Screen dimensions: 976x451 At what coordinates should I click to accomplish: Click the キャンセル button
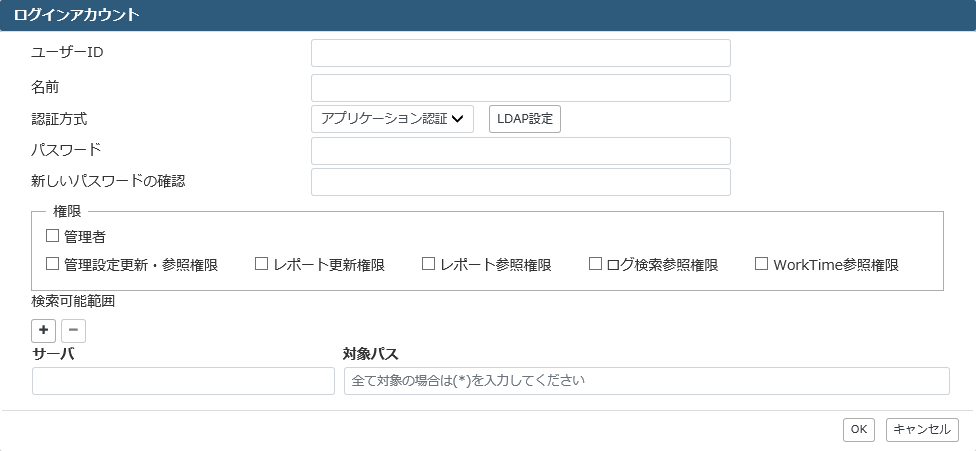click(922, 429)
